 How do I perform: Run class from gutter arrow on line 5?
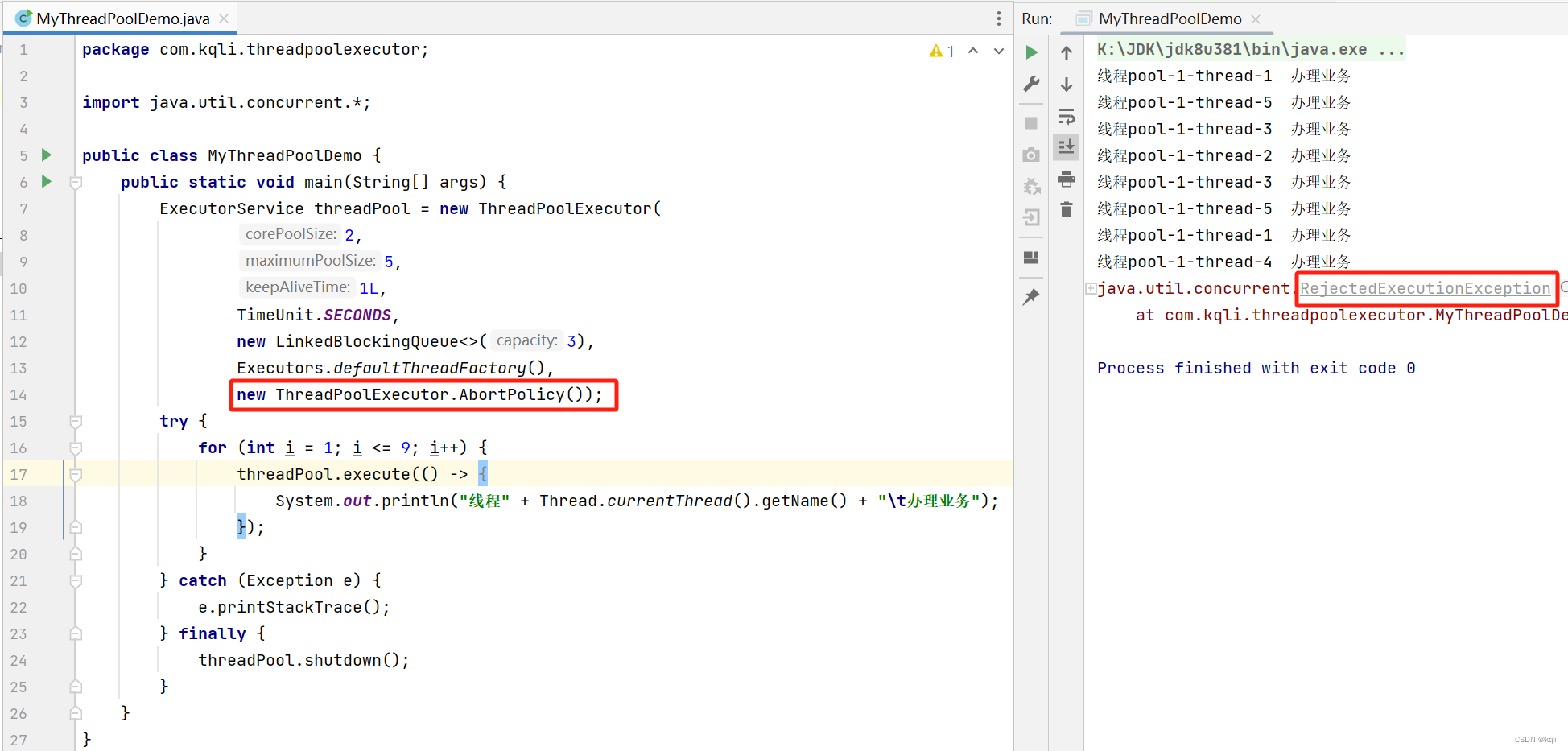click(x=47, y=155)
